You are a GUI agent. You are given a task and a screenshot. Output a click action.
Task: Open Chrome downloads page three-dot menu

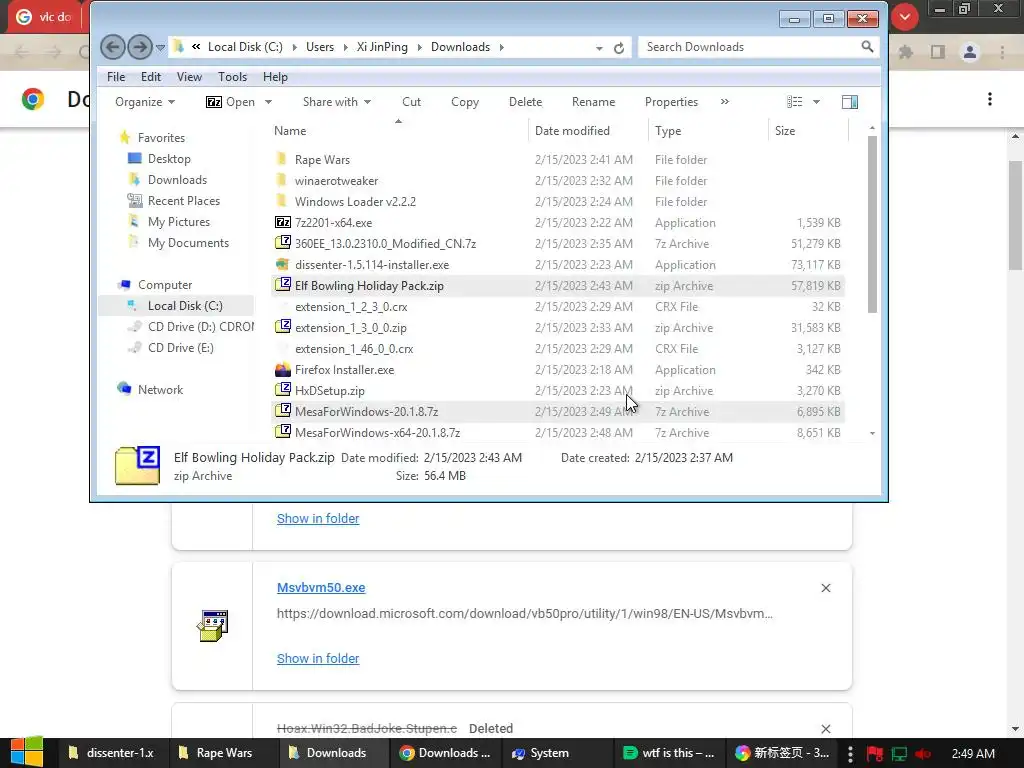tap(989, 99)
